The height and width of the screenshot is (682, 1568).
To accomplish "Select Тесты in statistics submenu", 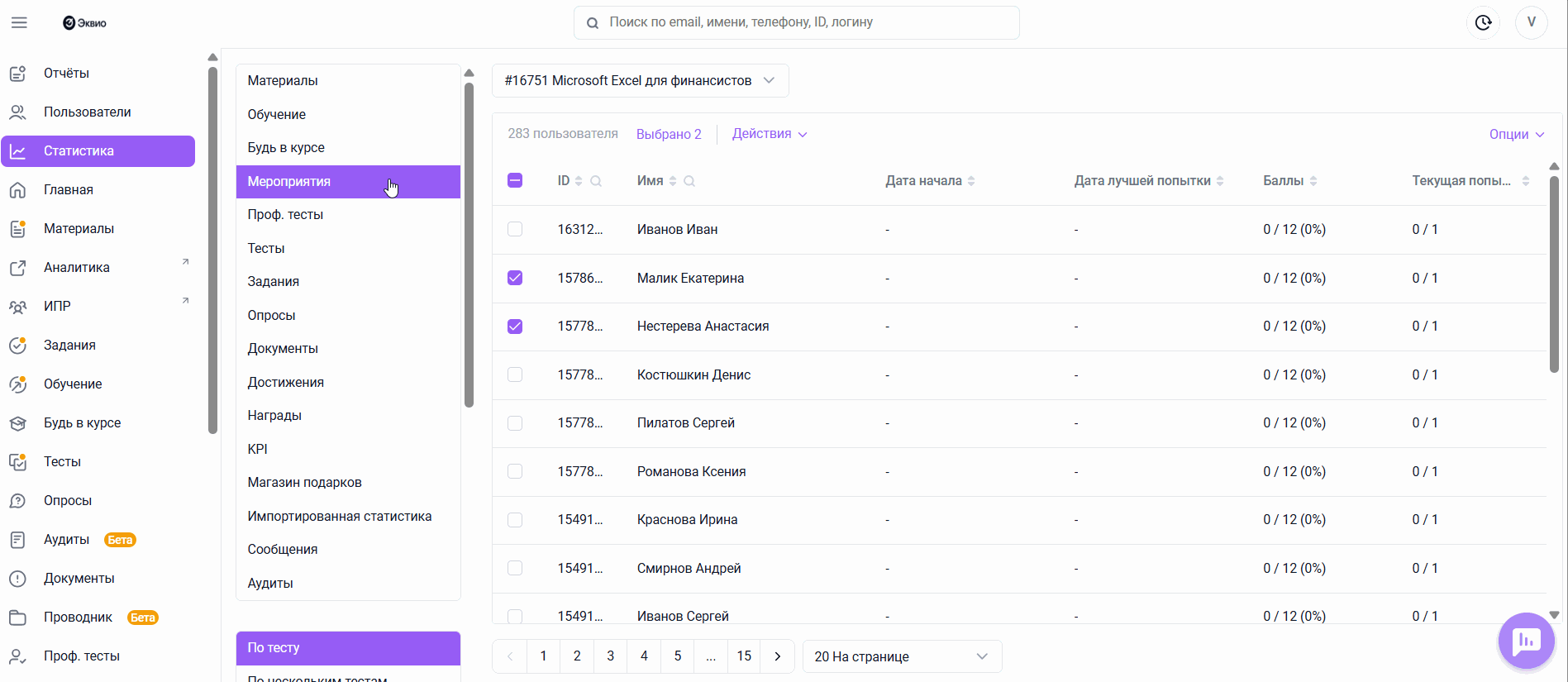I will pos(266,248).
